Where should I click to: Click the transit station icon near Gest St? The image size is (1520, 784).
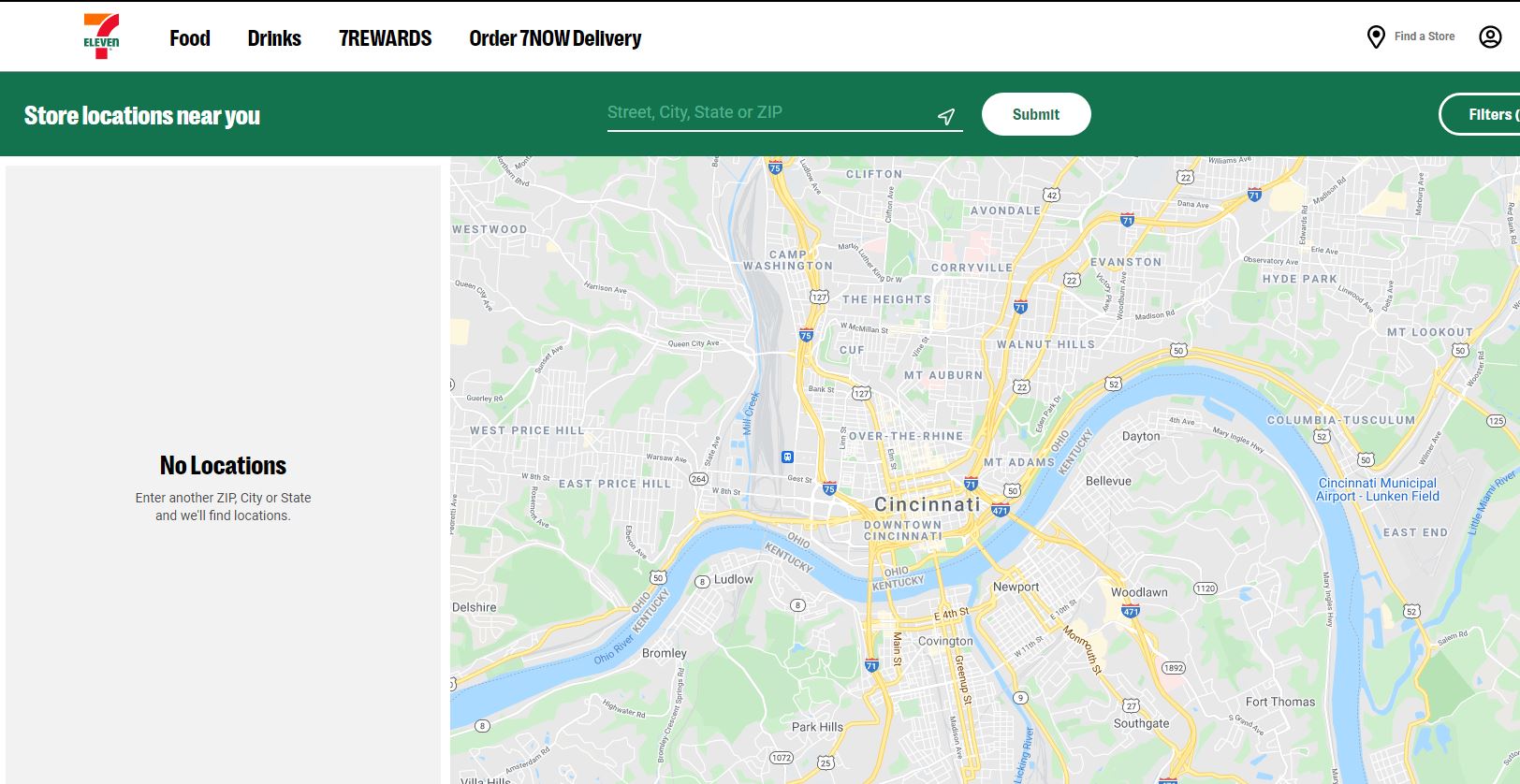click(x=787, y=457)
